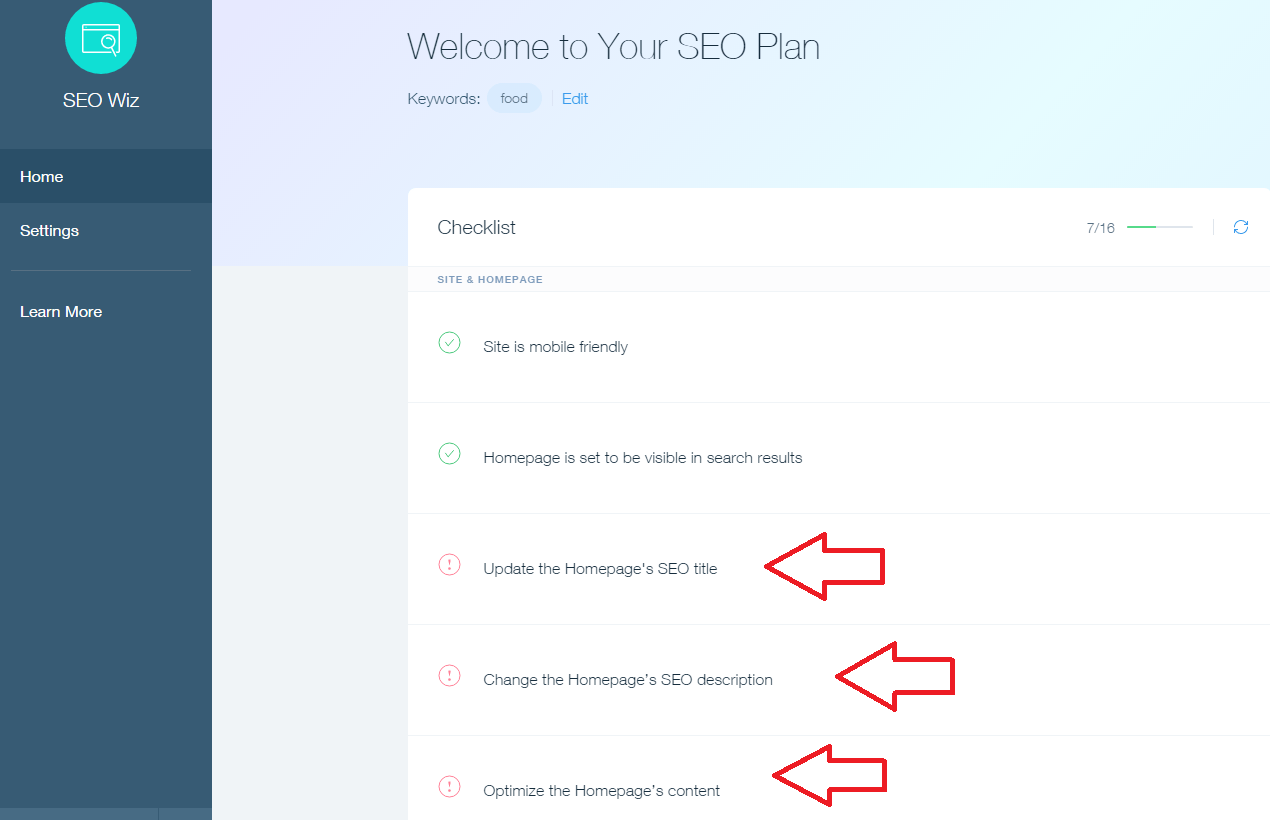Click warning icon beside Update SEO title
This screenshot has height=820, width=1270.
(450, 565)
